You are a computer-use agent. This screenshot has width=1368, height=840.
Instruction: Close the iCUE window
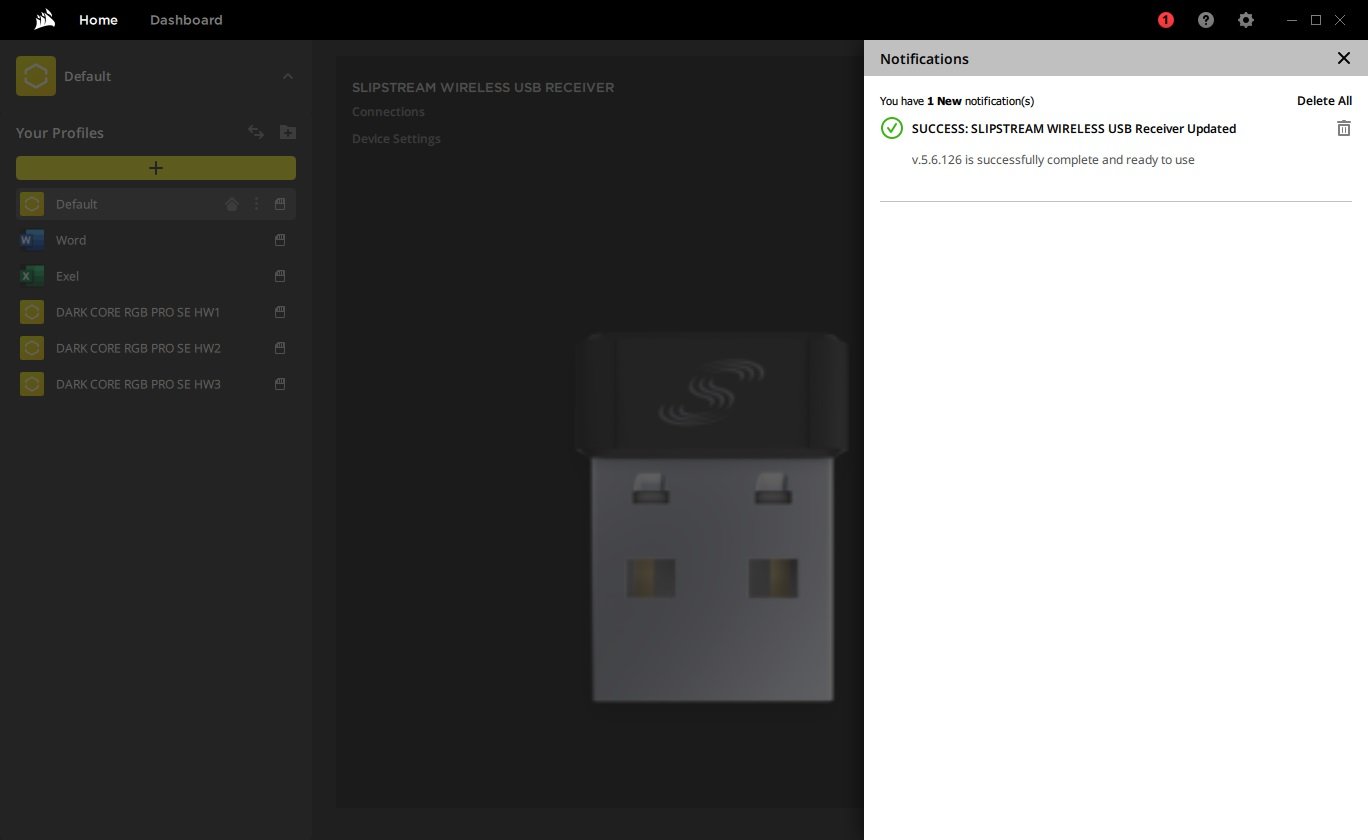point(1340,20)
